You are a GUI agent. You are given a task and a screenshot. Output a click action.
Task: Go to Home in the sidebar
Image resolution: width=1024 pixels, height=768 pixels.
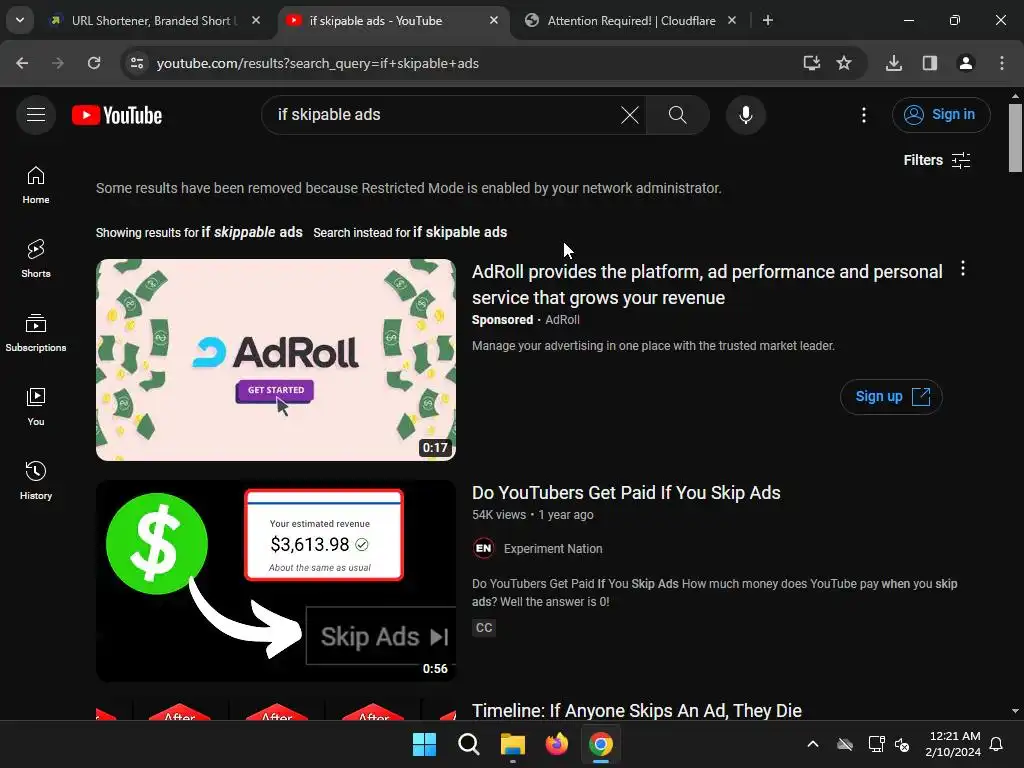click(36, 185)
